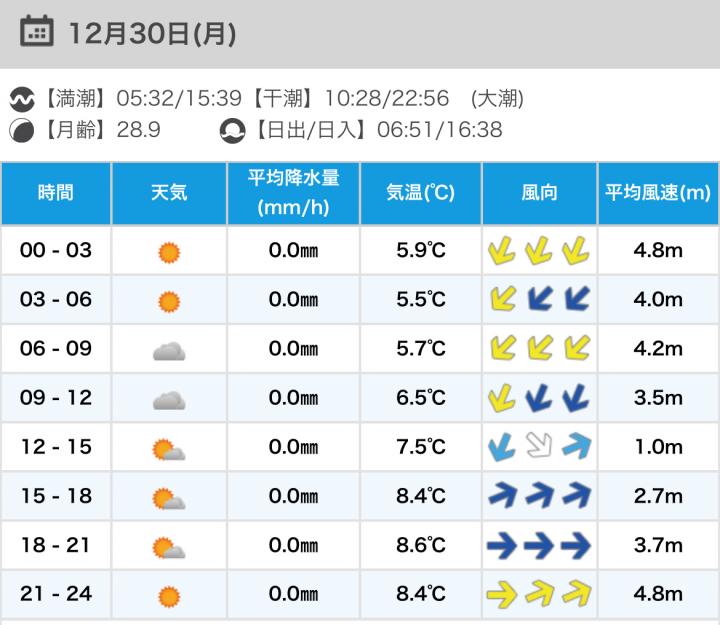Click the 平均降水量 (mm/h) header
The width and height of the screenshot is (720, 625).
pos(293,193)
